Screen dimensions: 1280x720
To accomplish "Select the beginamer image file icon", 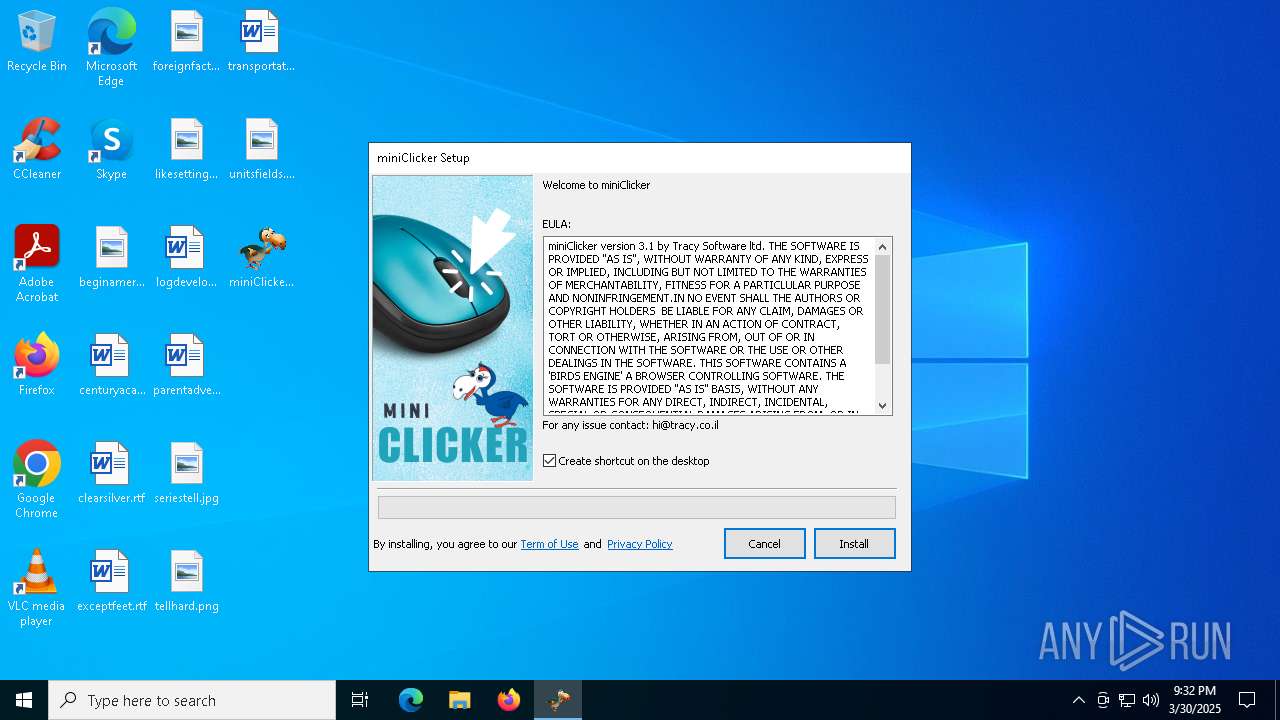I will click(111, 258).
